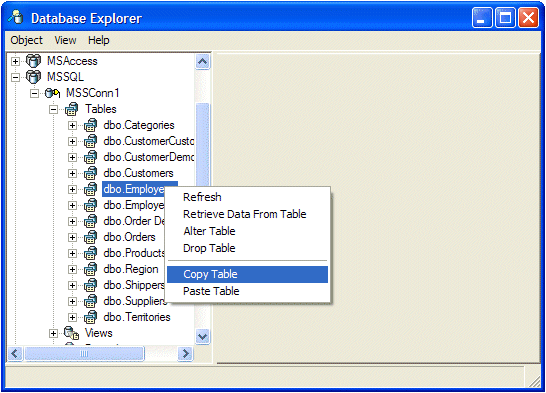Click the MSSQL database icon
The image size is (546, 393).
click(x=34, y=77)
